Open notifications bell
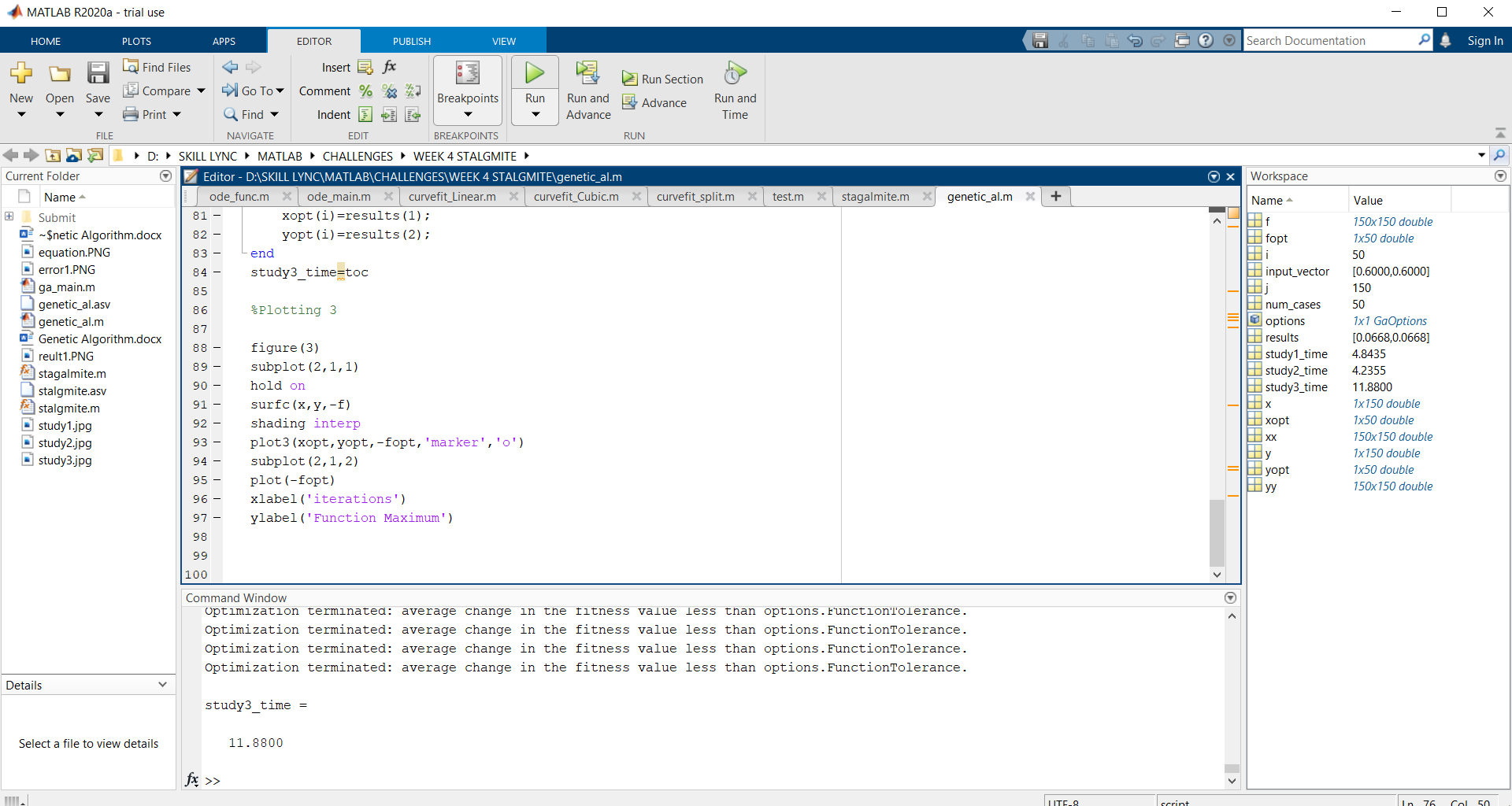This screenshot has width=1512, height=806. coord(1447,40)
